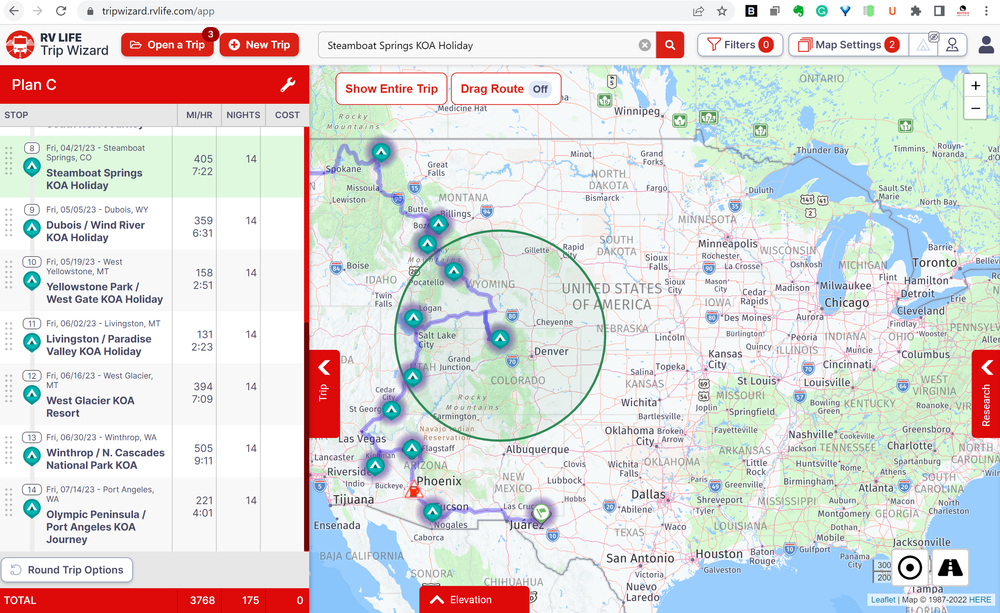The image size is (1000, 613).
Task: Click campground marker near Flagstaff
Action: coord(412,448)
